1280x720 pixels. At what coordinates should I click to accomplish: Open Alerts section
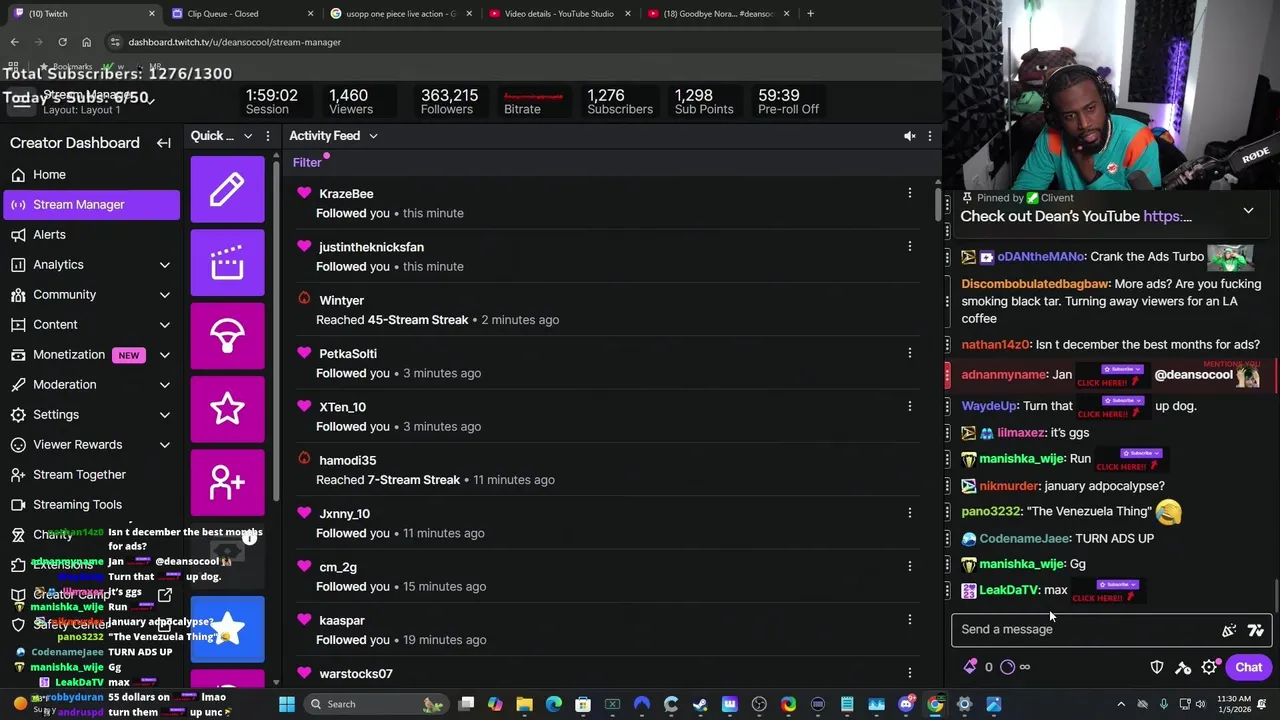[91, 234]
